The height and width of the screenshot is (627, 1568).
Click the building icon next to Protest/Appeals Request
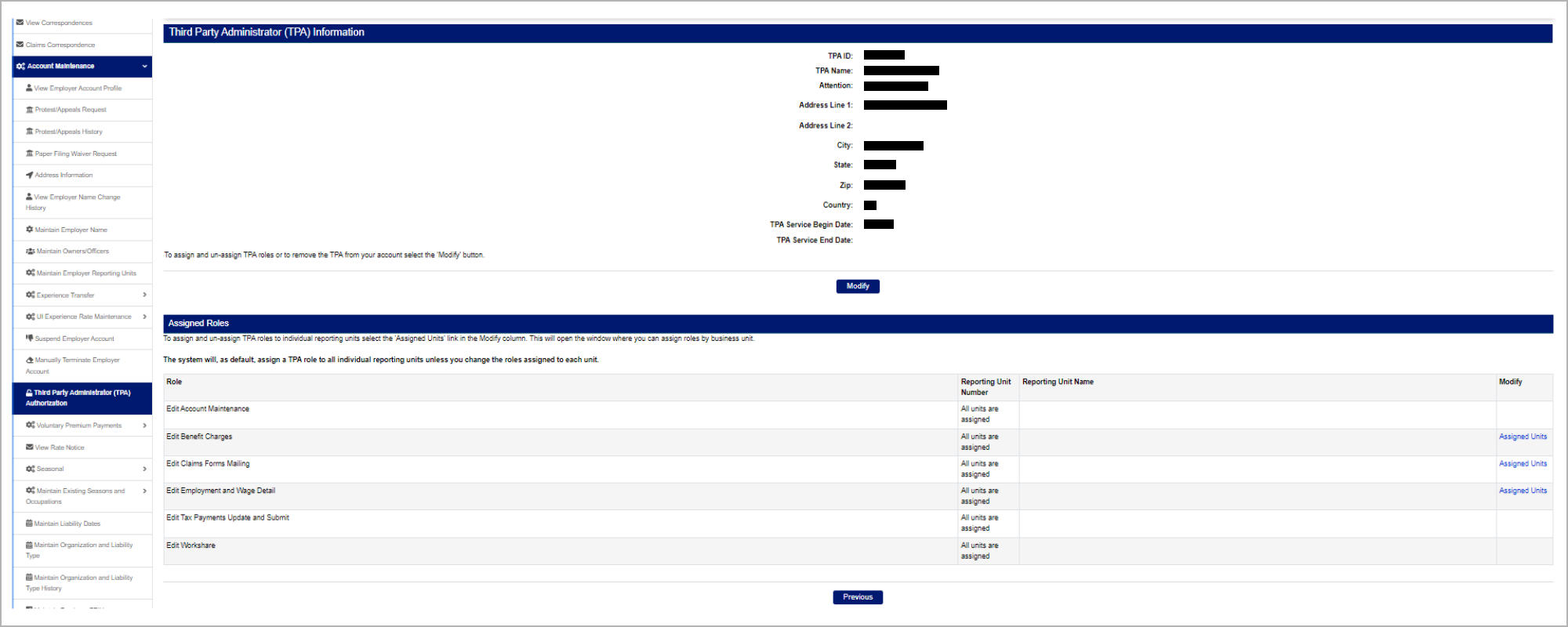coord(30,110)
